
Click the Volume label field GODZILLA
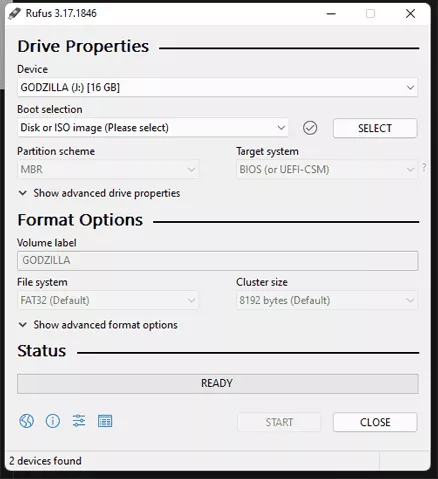(218, 261)
